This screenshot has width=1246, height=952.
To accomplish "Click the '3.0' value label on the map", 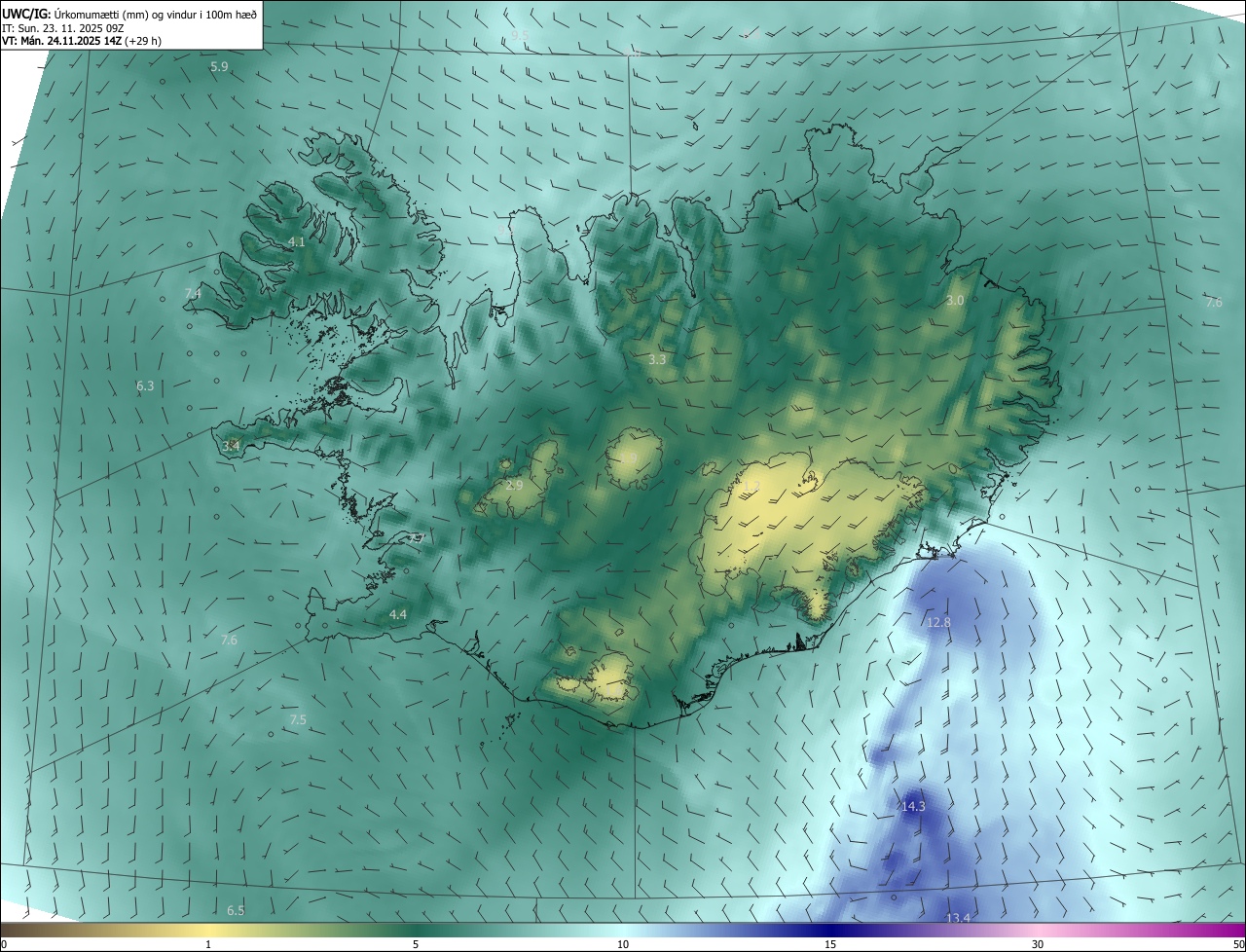I will coord(955,301).
